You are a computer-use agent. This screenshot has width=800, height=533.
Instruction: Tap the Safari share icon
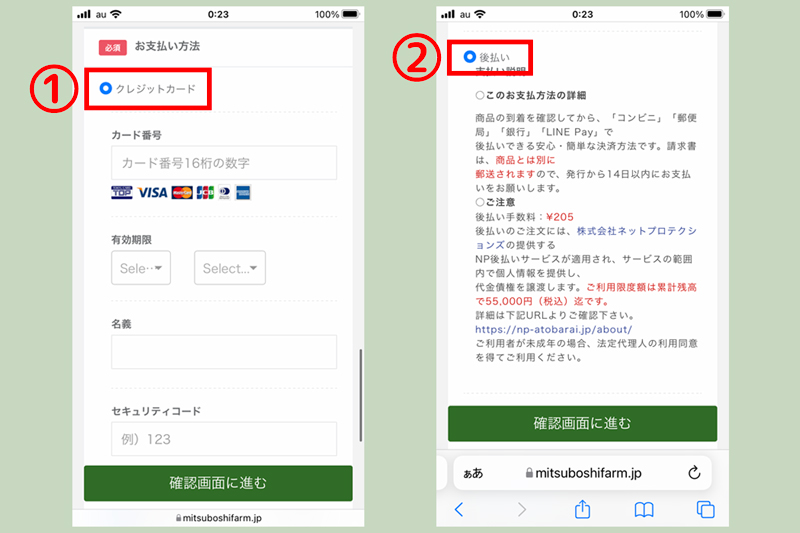pyautogui.click(x=582, y=510)
